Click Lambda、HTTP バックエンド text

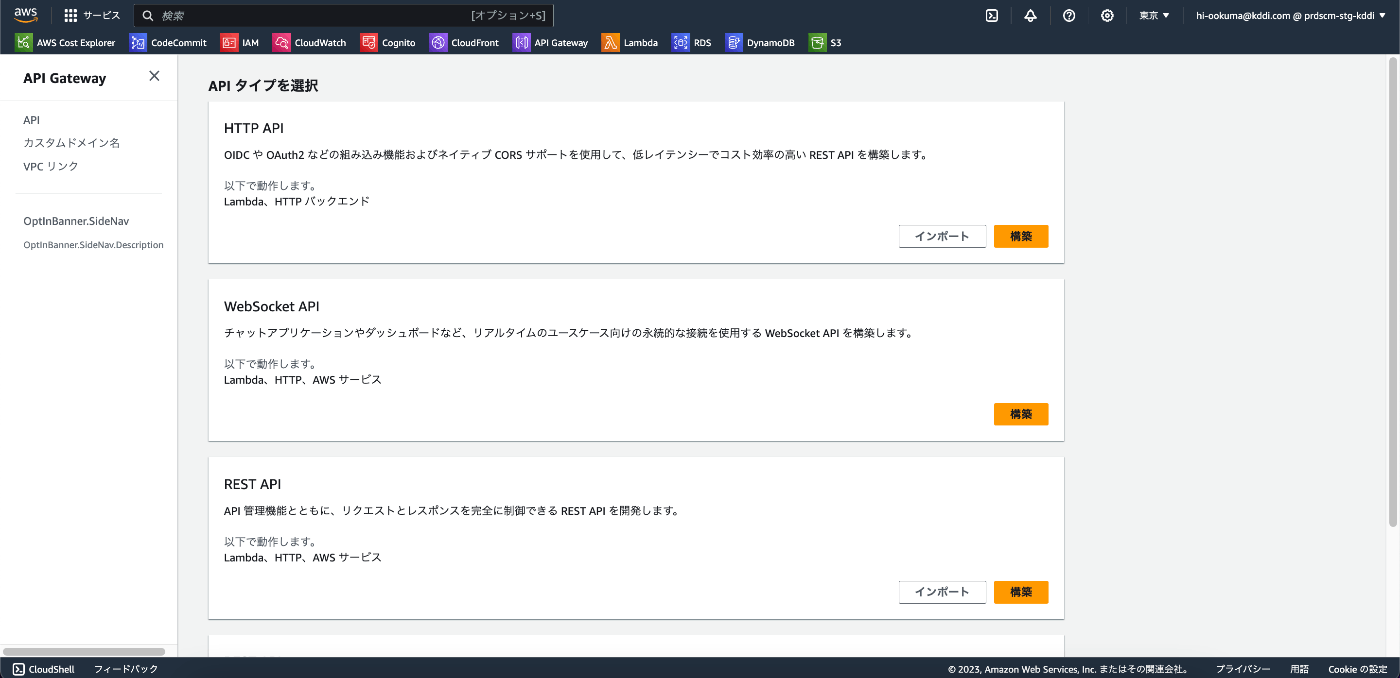297,201
